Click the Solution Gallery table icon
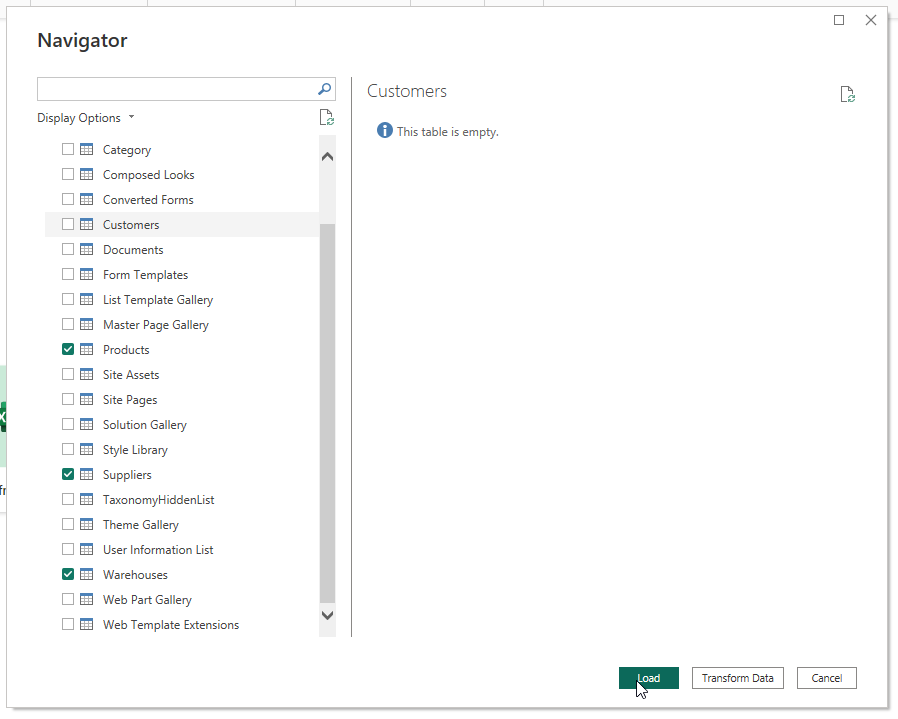 click(86, 425)
